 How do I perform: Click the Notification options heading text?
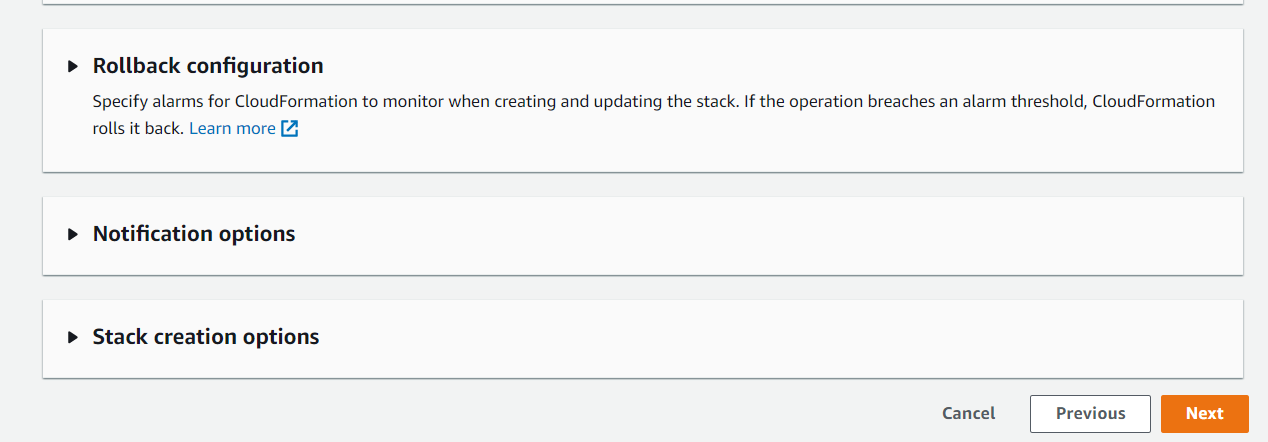tap(194, 234)
